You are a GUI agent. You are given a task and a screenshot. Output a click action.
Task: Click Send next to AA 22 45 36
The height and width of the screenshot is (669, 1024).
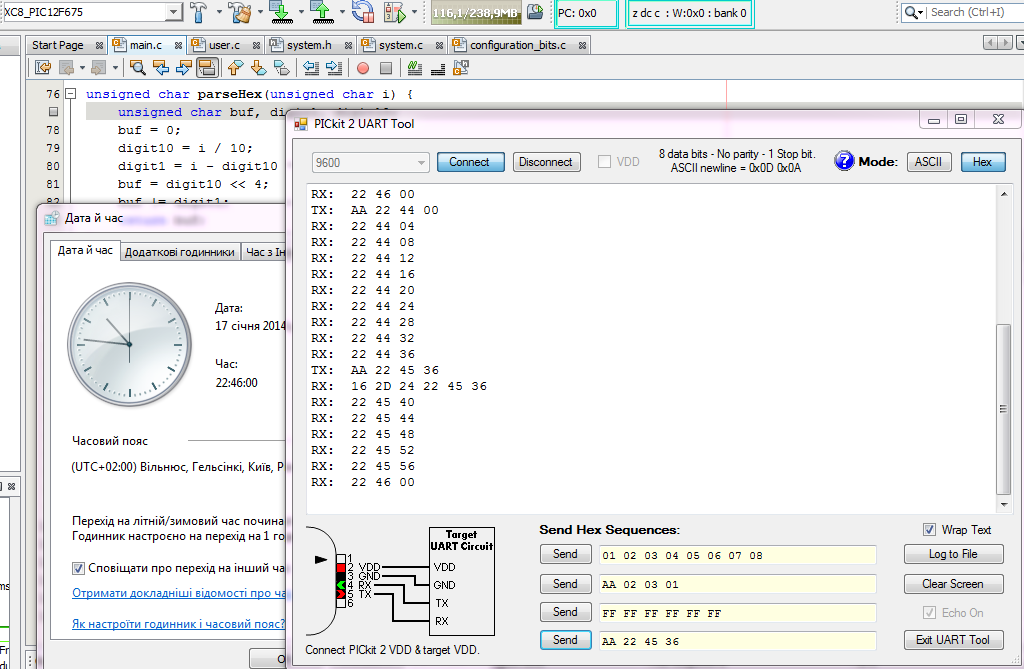point(565,640)
